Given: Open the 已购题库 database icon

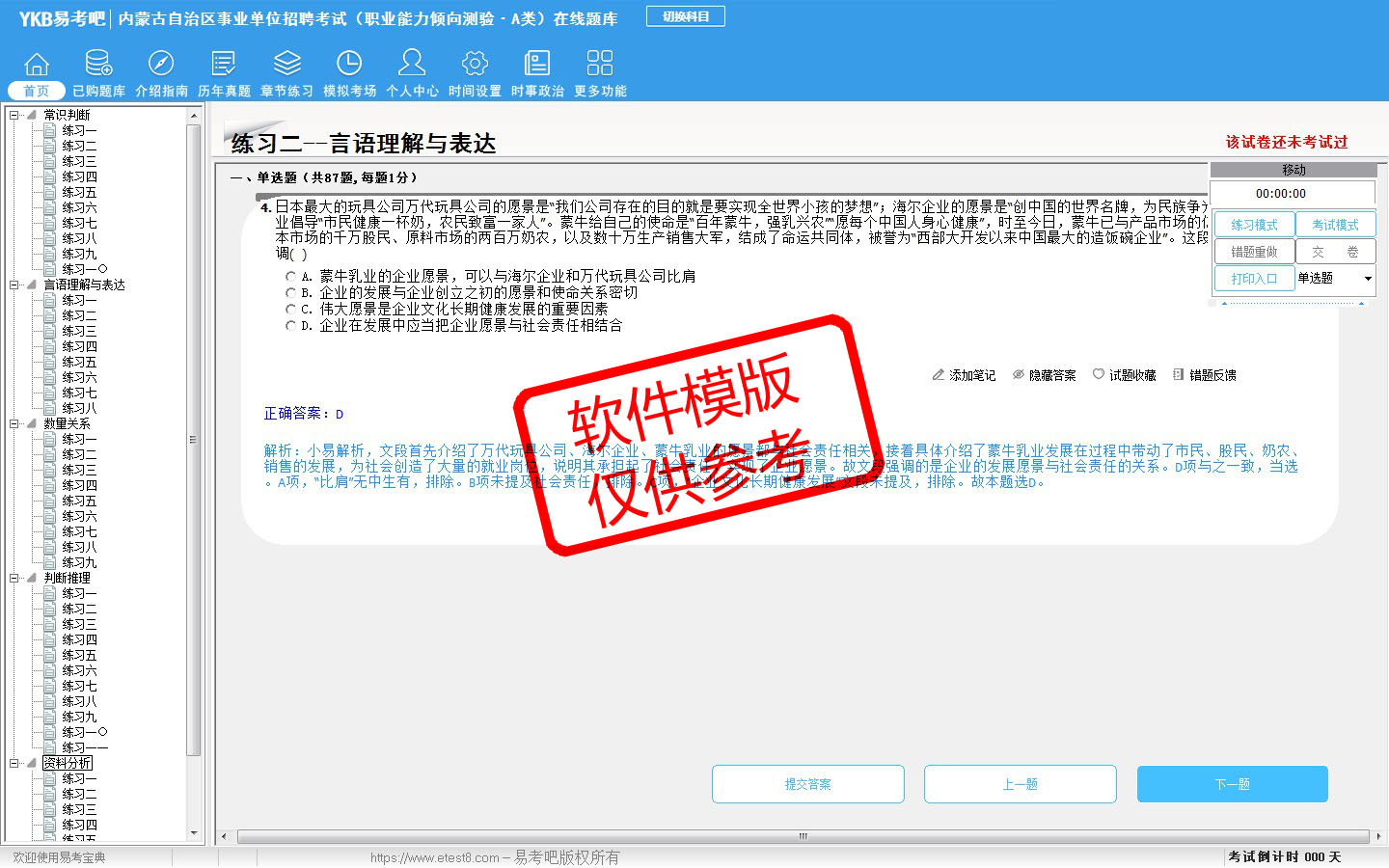Looking at the screenshot, I should [x=98, y=65].
